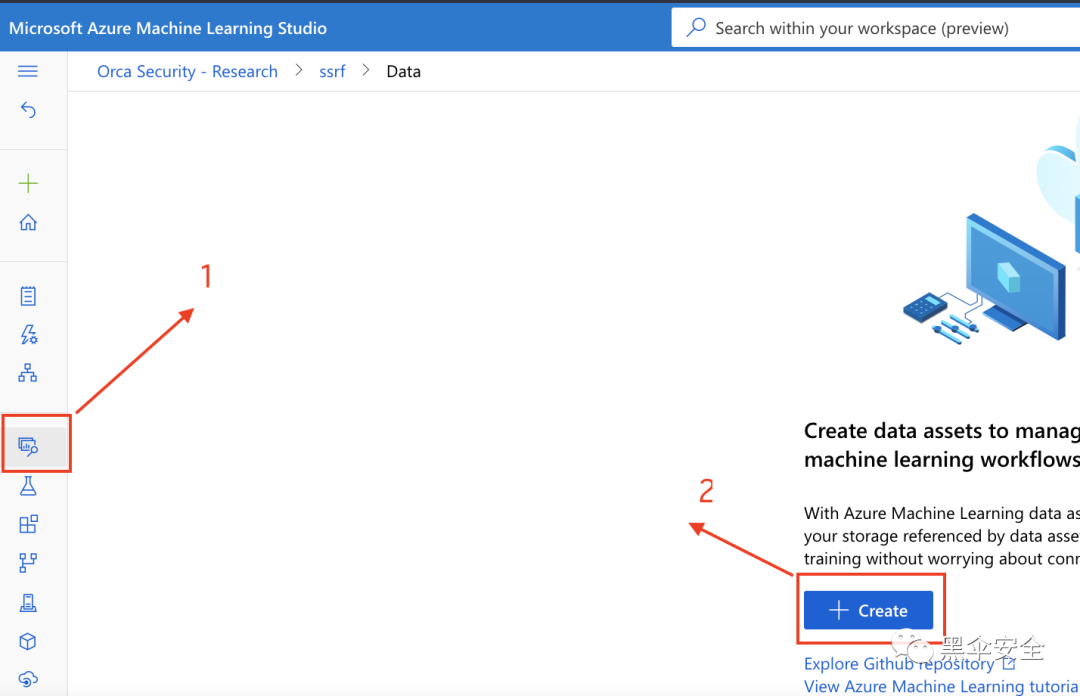
Task: Open the Orca Security - Research breadcrumb
Action: pos(187,72)
